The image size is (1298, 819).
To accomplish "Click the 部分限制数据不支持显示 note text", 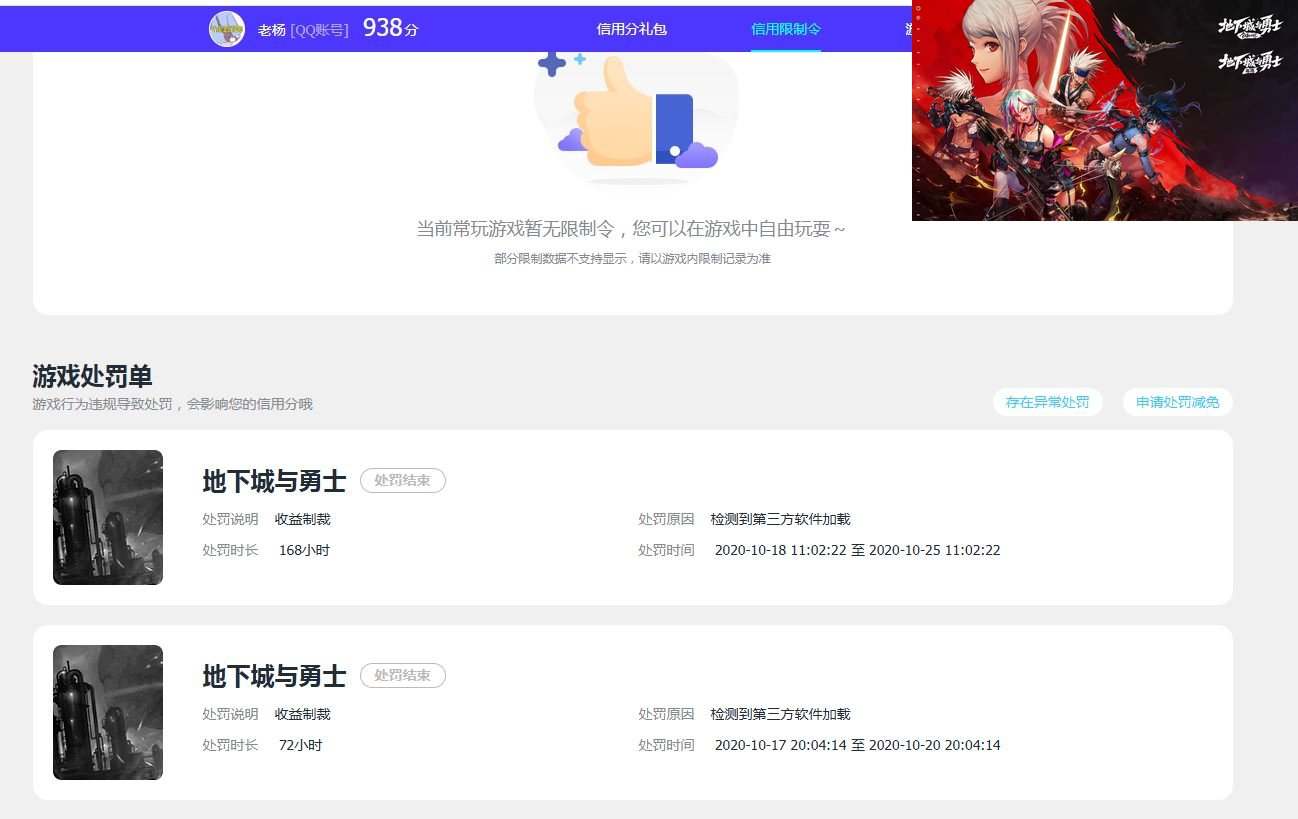I will pos(632,258).
